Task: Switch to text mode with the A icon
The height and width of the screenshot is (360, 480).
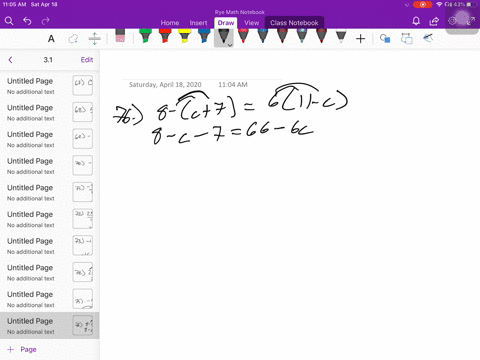Action: tap(51, 39)
